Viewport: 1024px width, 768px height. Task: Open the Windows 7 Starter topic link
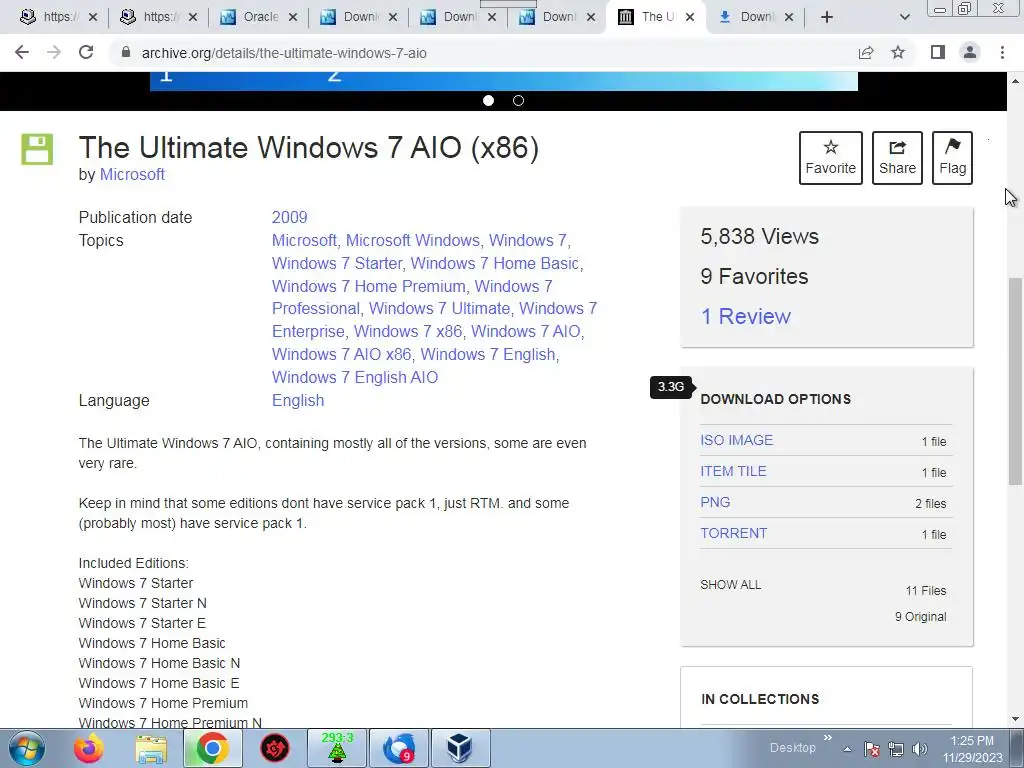337,263
